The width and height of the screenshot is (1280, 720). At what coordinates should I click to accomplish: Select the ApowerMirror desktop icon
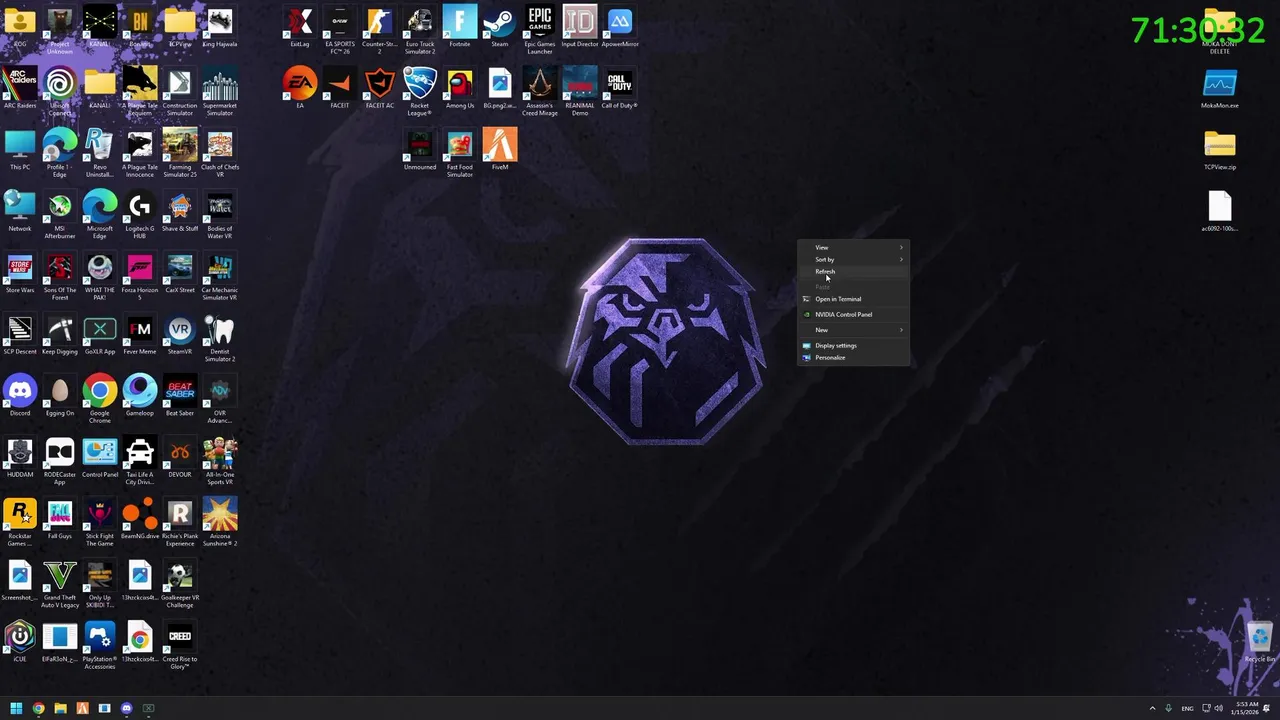620,27
